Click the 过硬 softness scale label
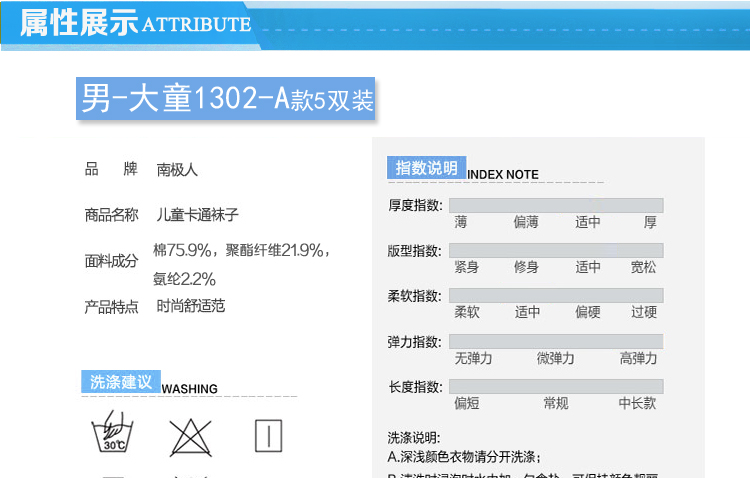The width and height of the screenshot is (750, 478). tap(644, 312)
